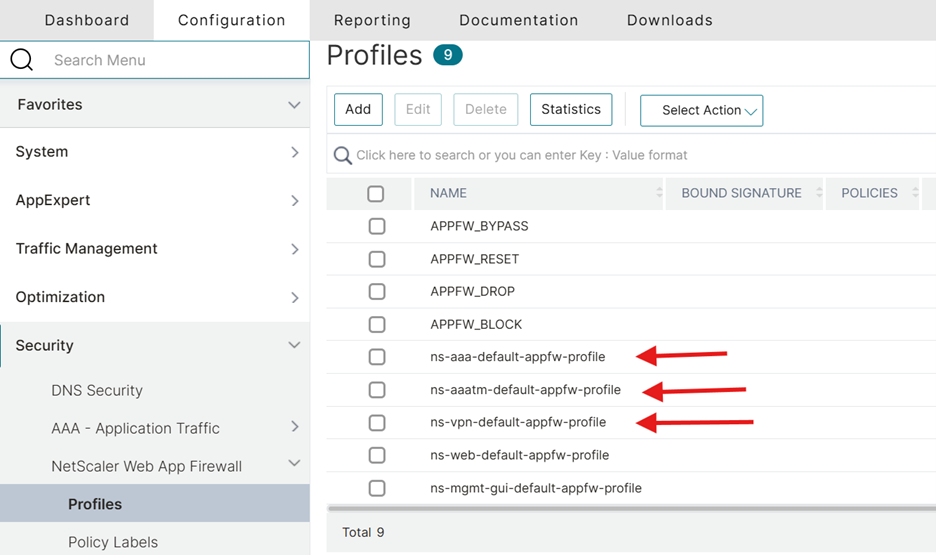936x555 pixels.
Task: Click into the Search Menu input field
Action: [170, 60]
